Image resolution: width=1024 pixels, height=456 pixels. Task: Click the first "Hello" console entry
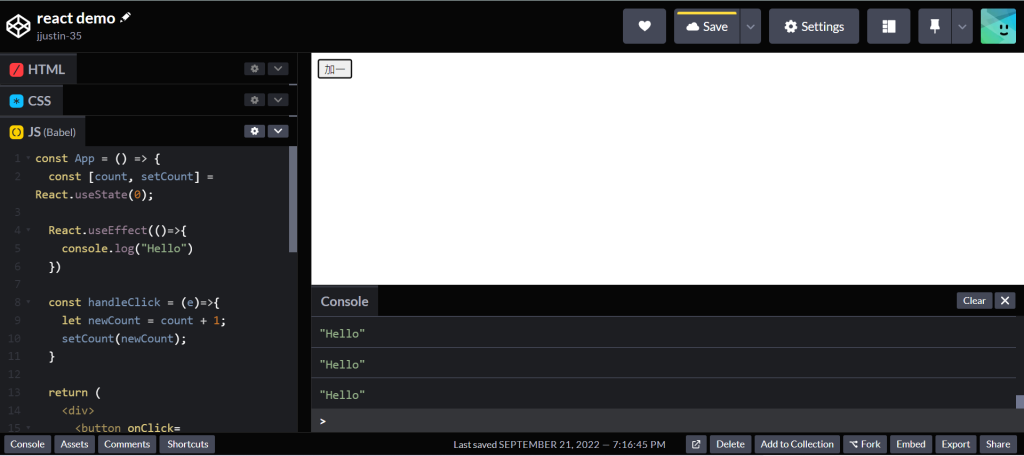[x=342, y=334]
